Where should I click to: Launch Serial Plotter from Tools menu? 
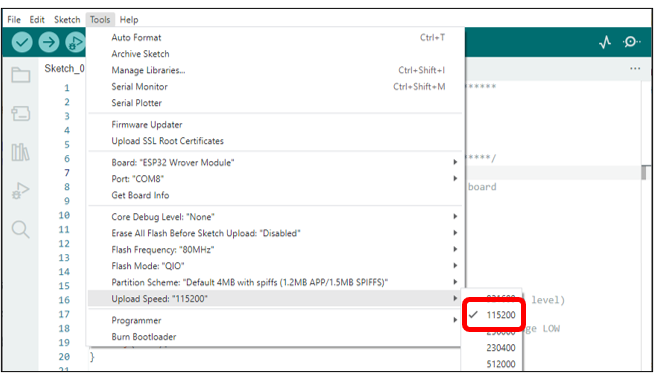pyautogui.click(x=275, y=103)
